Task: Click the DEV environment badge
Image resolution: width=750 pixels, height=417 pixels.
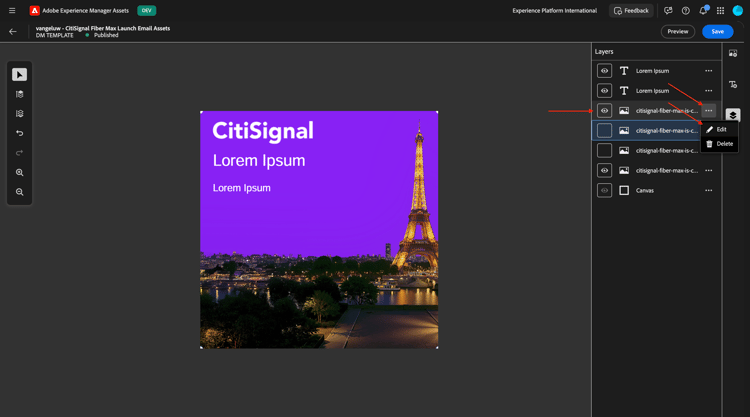Action: click(x=146, y=11)
